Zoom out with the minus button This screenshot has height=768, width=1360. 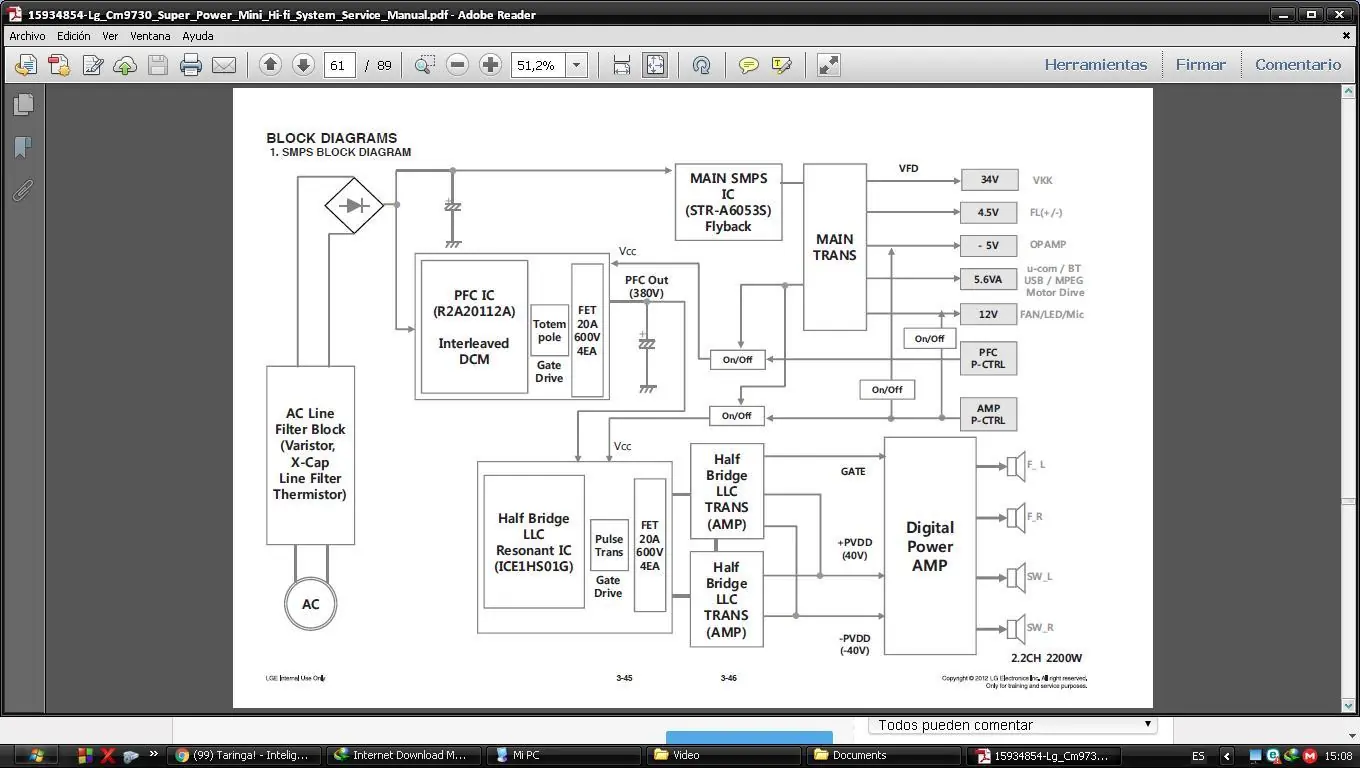tap(457, 65)
